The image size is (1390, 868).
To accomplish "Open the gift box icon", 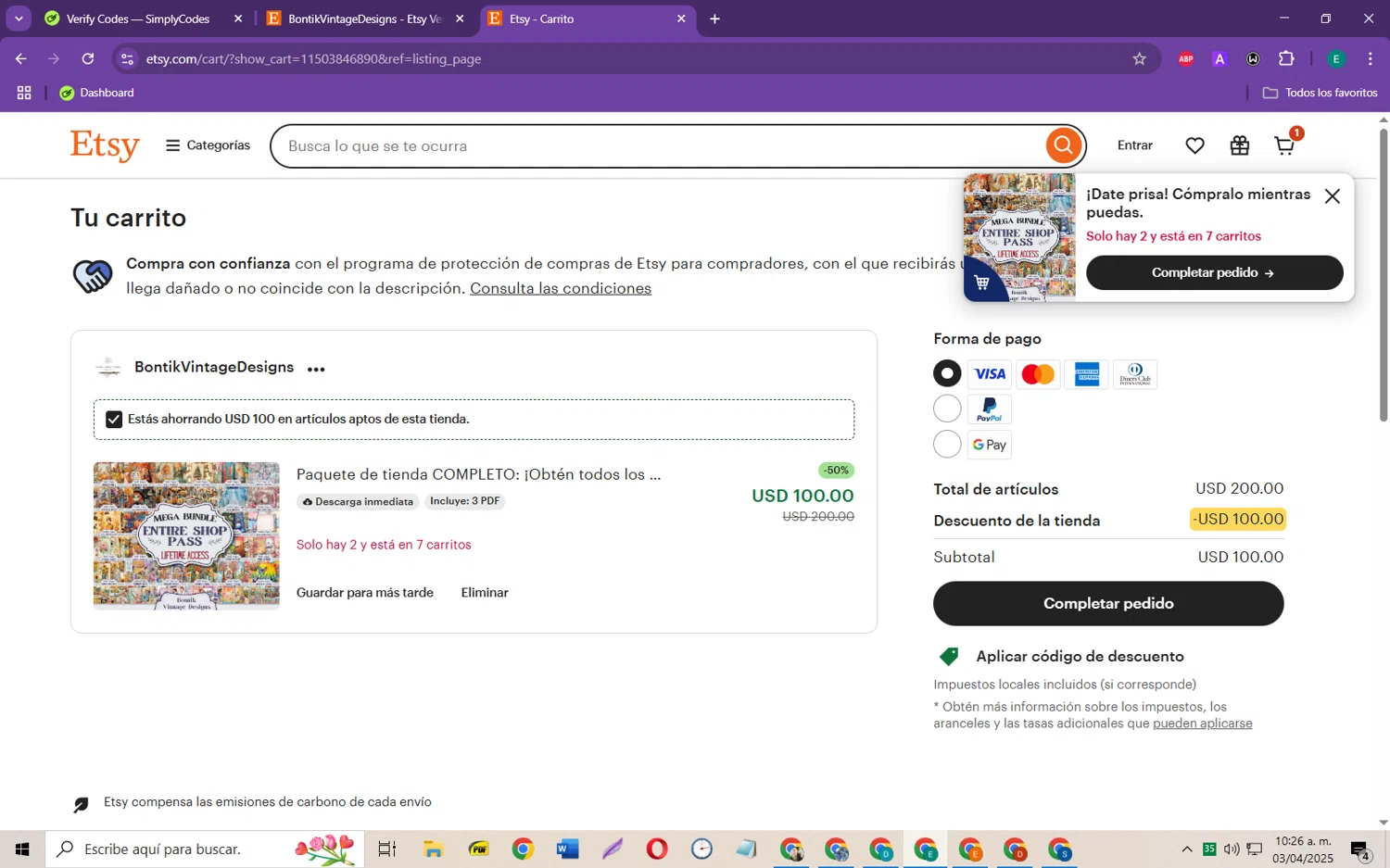I will click(1240, 145).
